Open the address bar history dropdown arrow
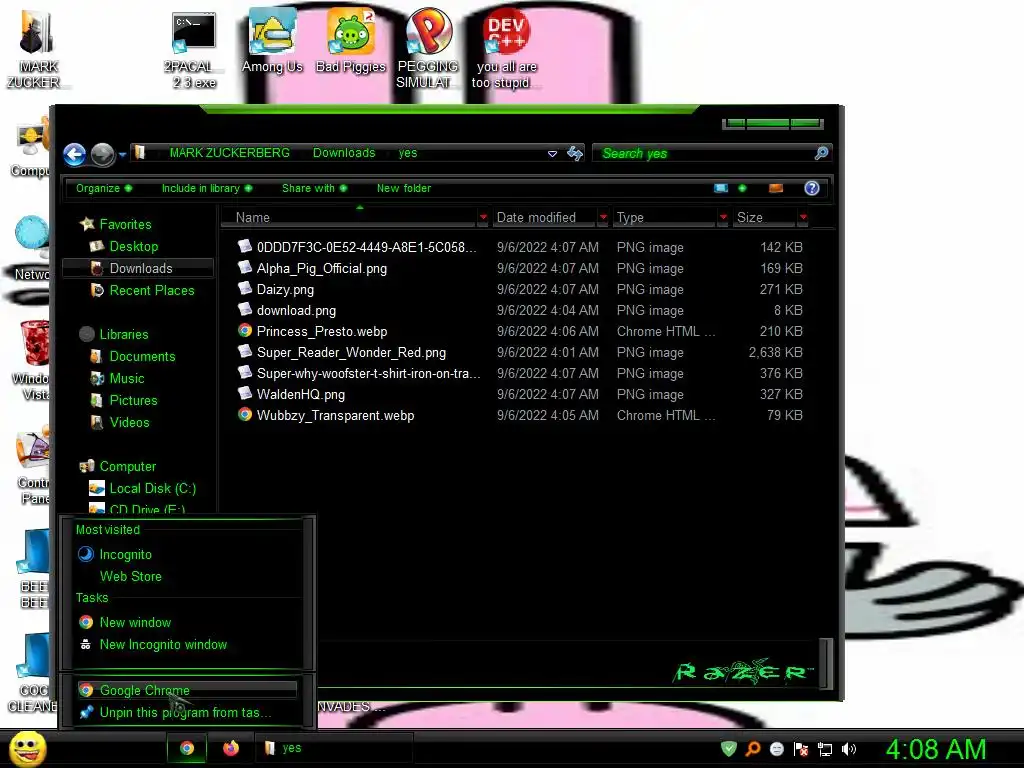 click(552, 153)
